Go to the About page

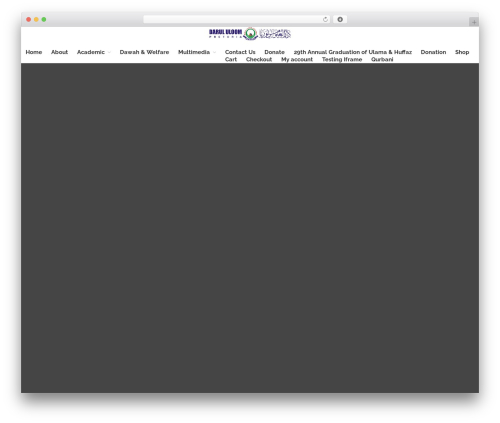point(59,52)
